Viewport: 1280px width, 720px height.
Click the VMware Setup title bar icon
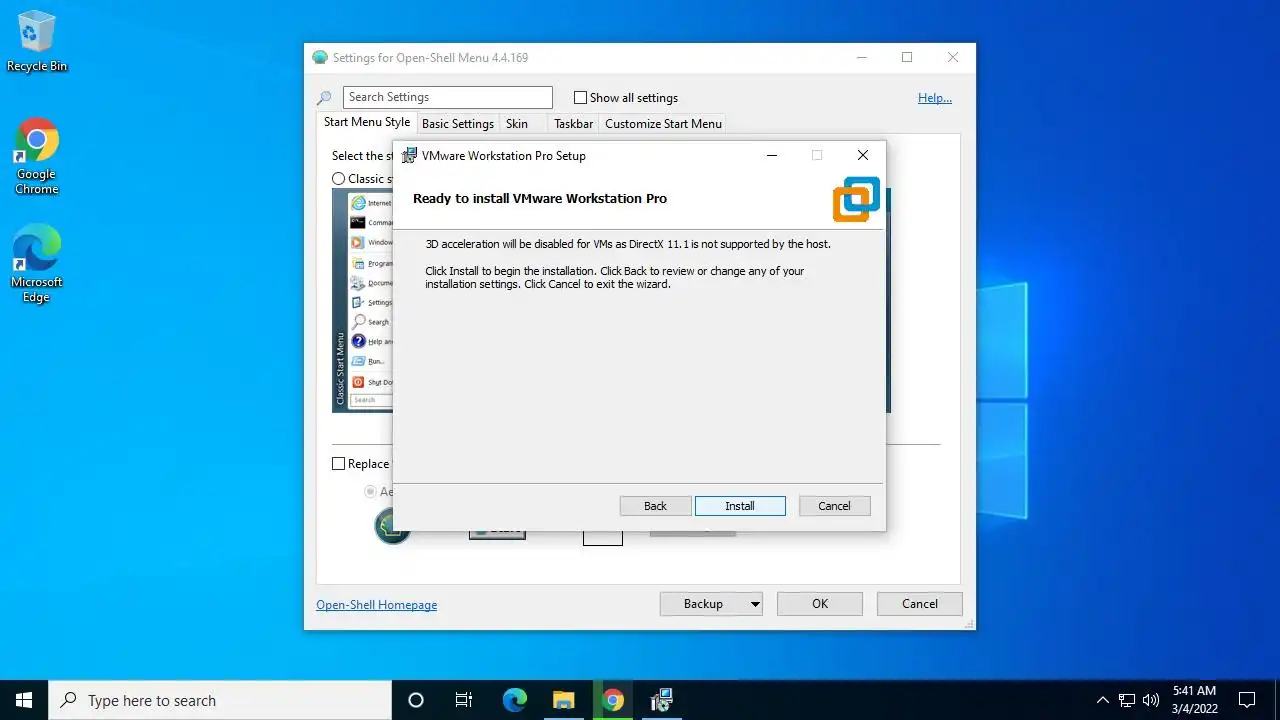pyautogui.click(x=409, y=155)
